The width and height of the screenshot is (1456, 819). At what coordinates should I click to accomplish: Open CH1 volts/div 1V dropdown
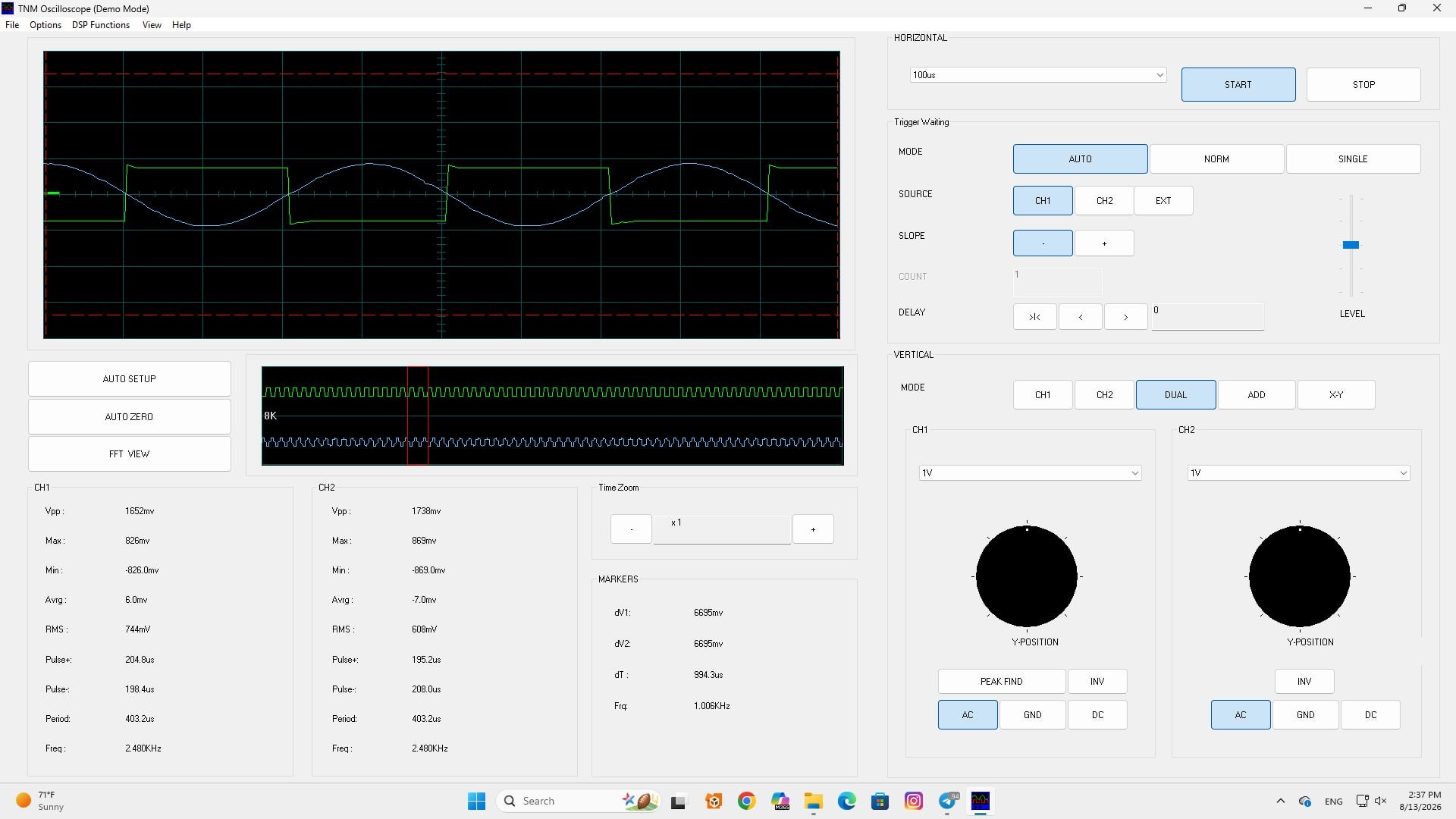[x=1030, y=473]
